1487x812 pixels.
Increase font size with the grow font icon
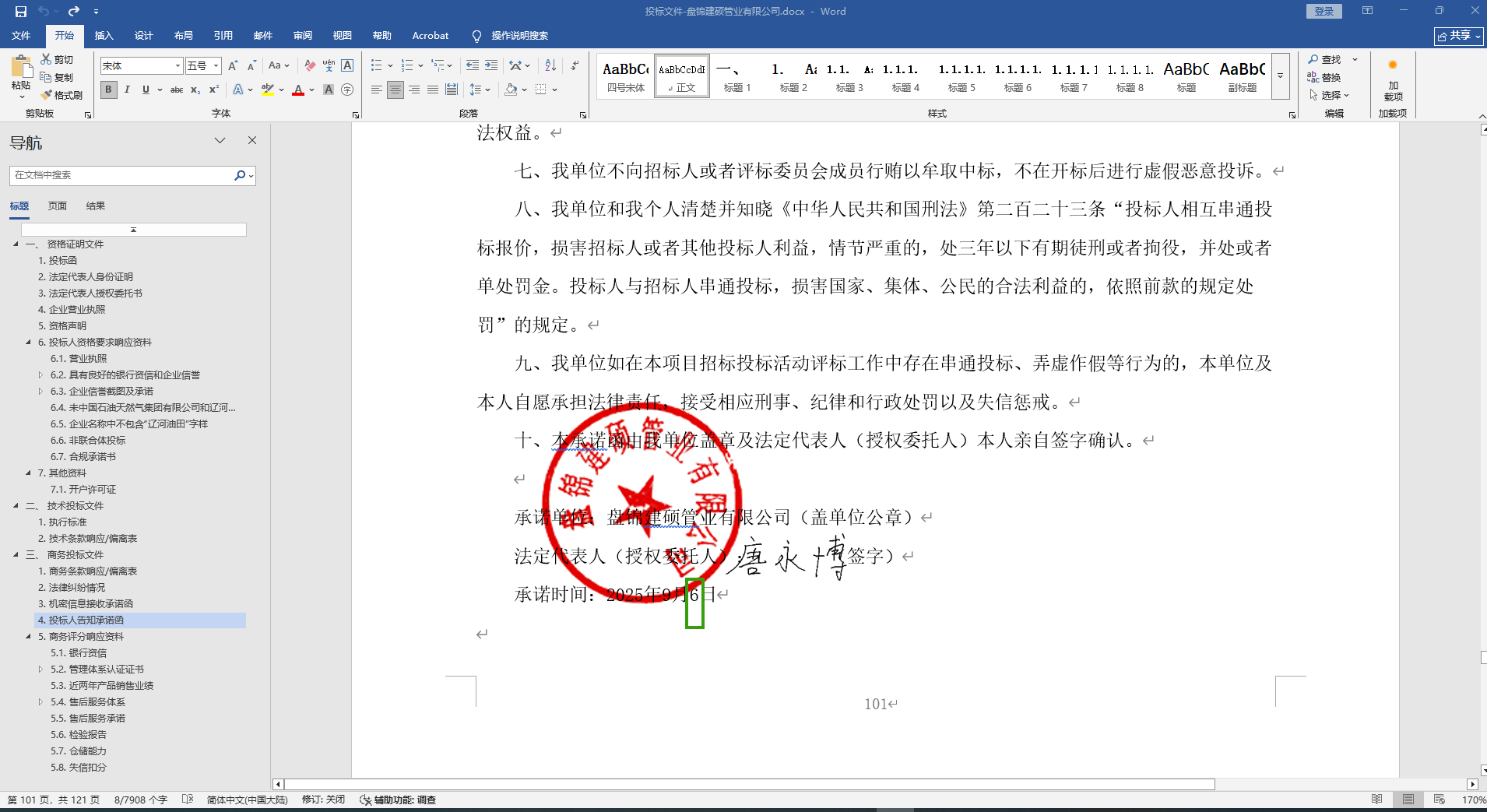coord(233,66)
